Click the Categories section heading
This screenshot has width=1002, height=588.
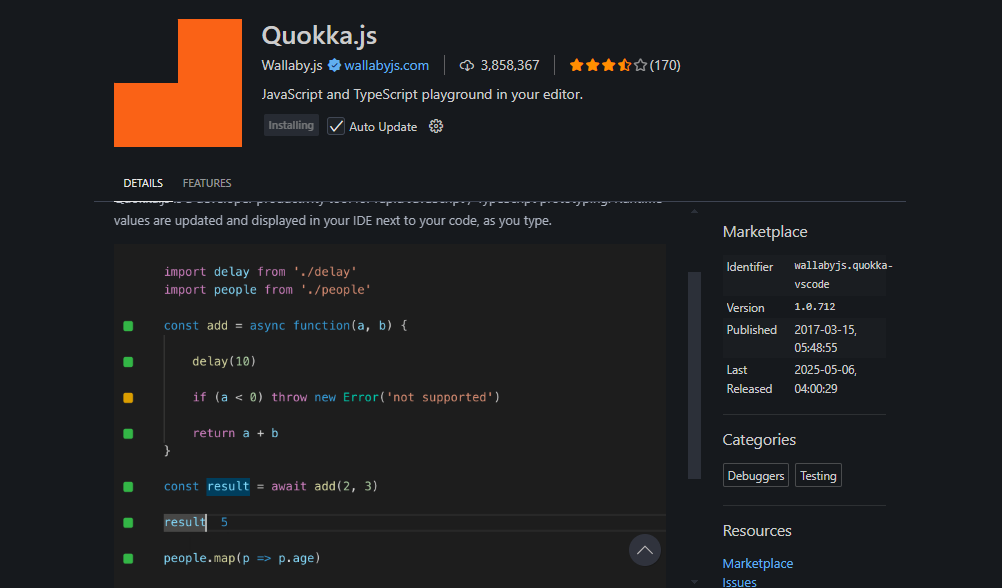click(759, 440)
